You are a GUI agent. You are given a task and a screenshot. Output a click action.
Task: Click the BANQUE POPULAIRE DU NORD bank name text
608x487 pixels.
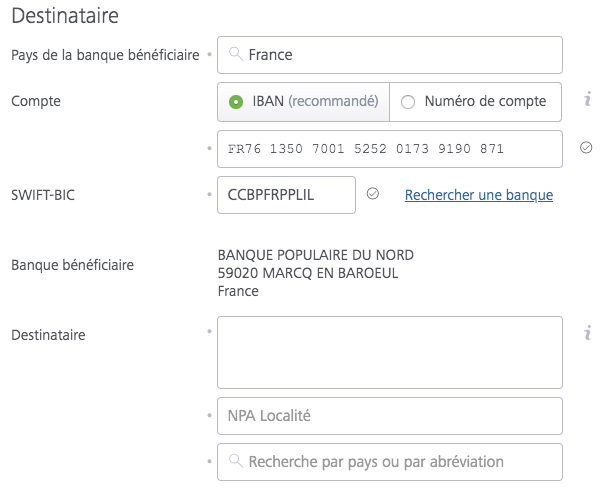click(315, 254)
